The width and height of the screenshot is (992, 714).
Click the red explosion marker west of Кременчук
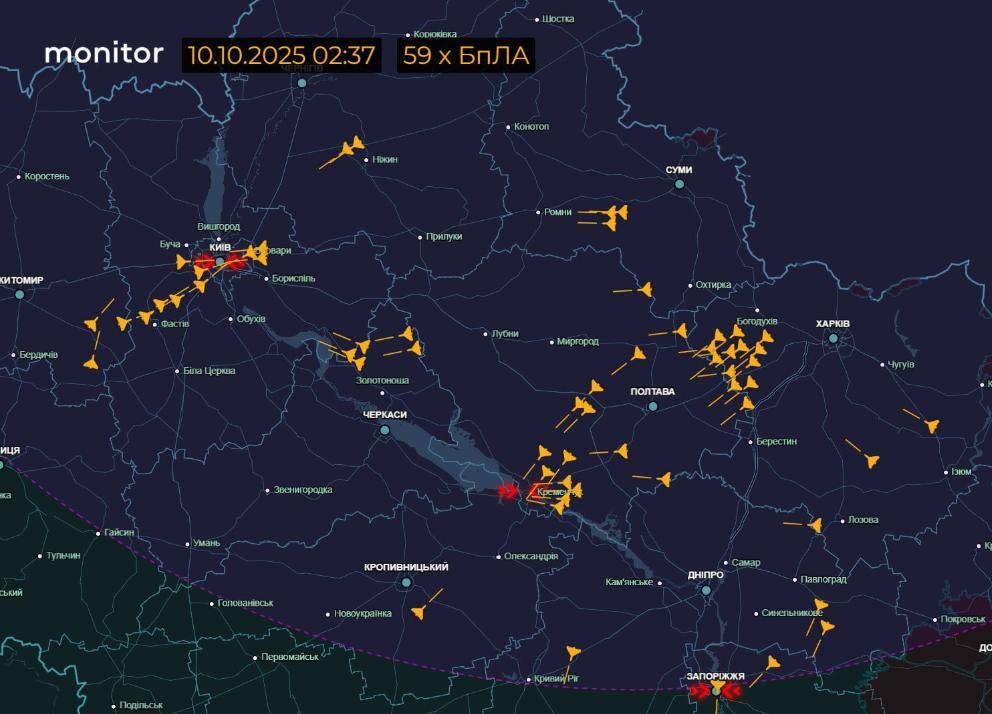click(508, 490)
